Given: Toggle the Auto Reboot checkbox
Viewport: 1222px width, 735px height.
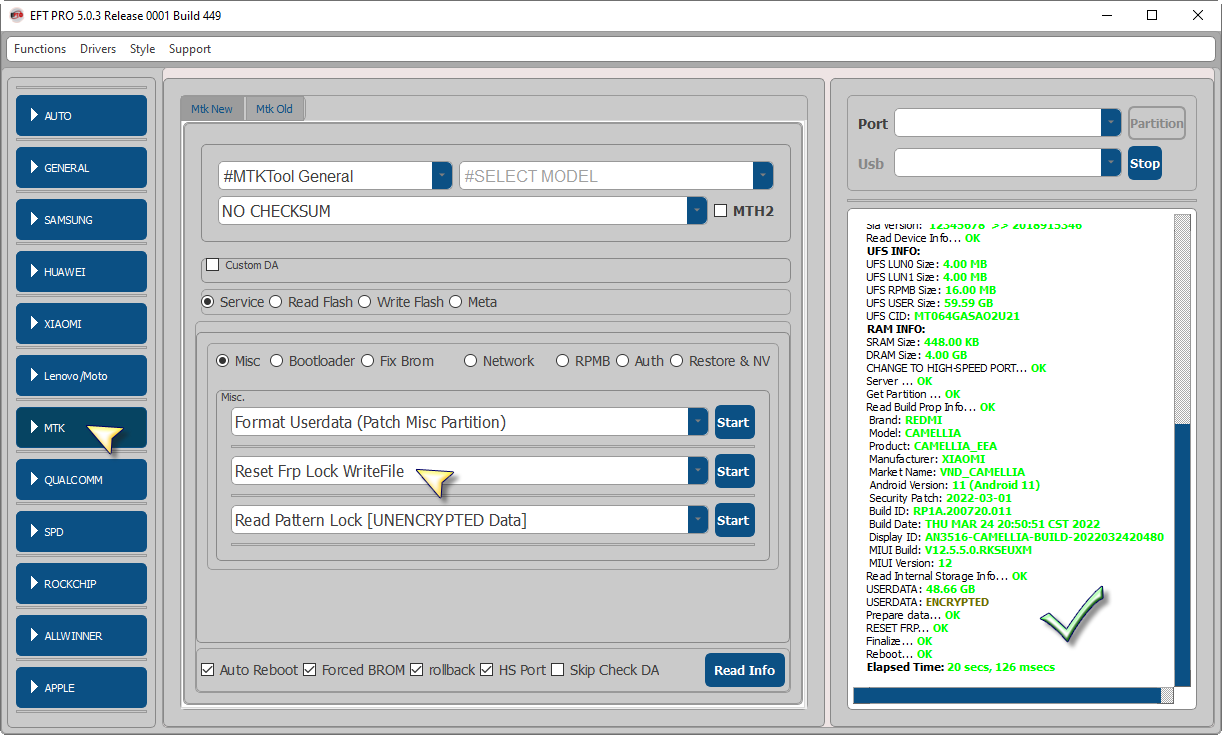Looking at the screenshot, I should coord(207,670).
